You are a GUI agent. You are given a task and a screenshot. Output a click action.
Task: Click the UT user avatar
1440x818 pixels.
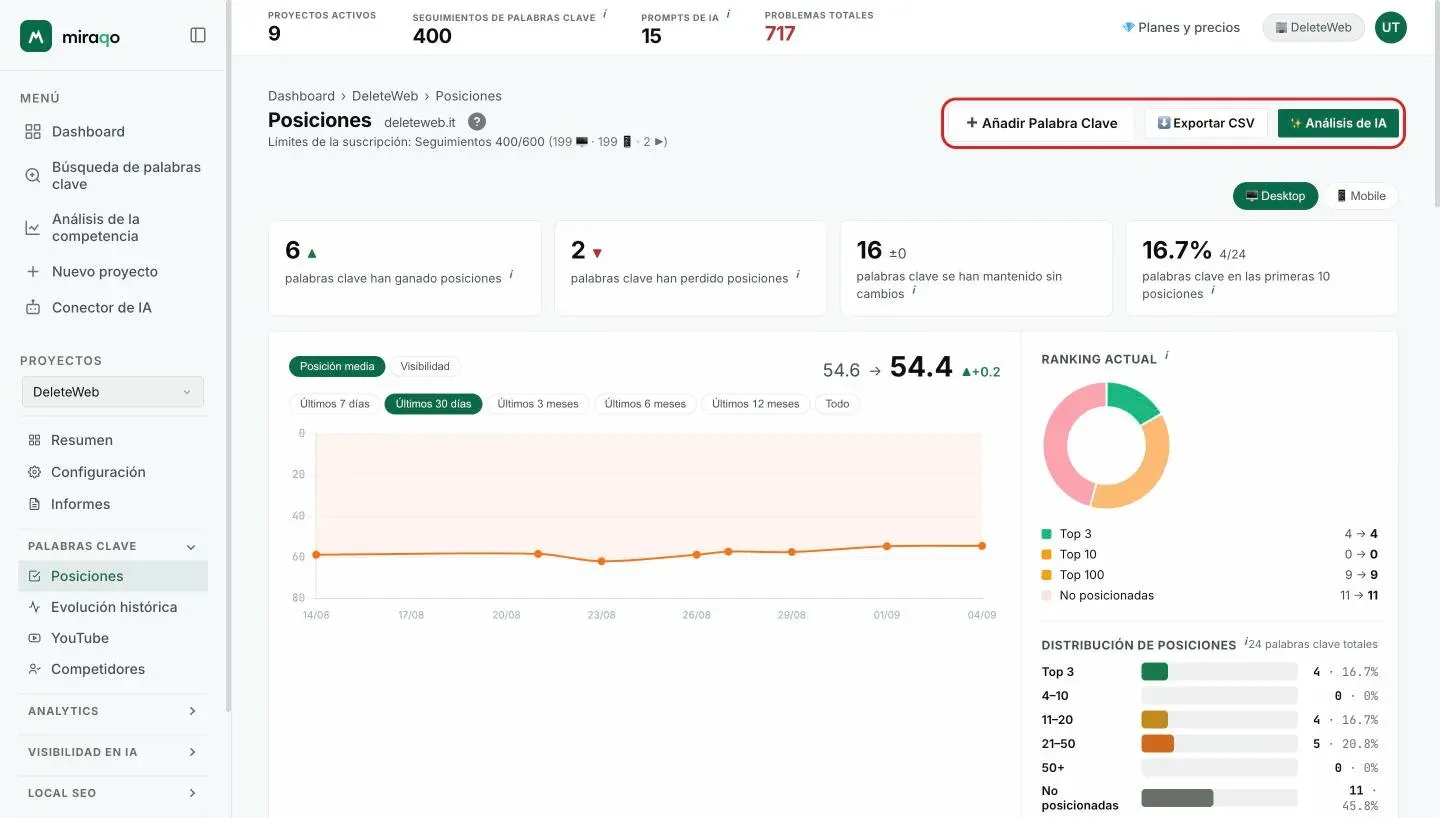coord(1390,28)
